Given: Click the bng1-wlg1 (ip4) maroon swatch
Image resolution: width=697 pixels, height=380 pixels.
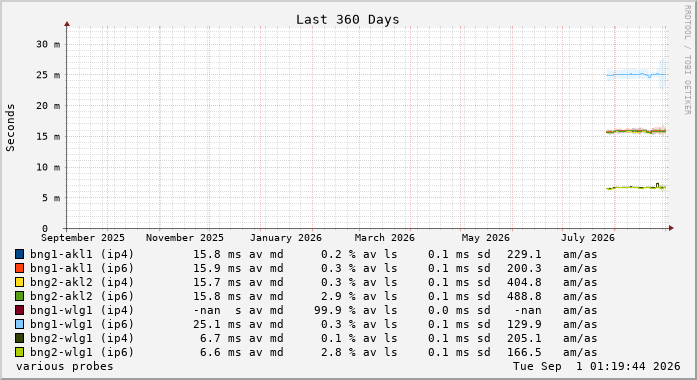Looking at the screenshot, I should 19,310.
